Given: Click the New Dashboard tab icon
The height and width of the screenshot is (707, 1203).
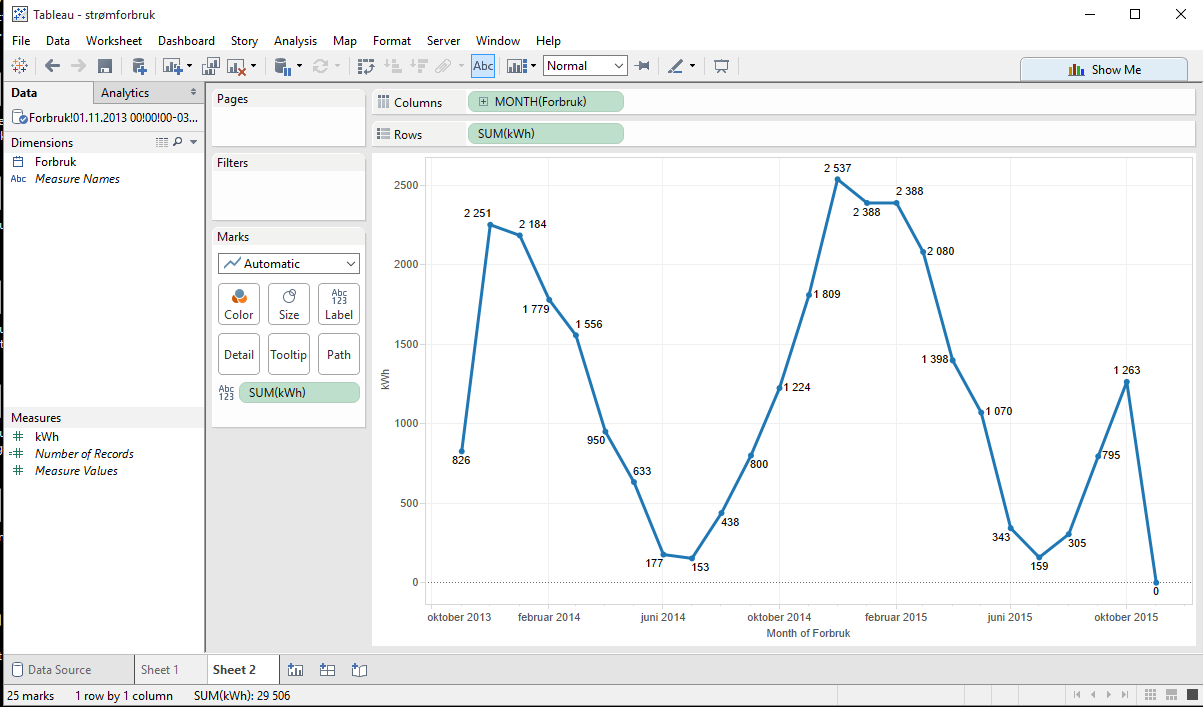Looking at the screenshot, I should 327,670.
